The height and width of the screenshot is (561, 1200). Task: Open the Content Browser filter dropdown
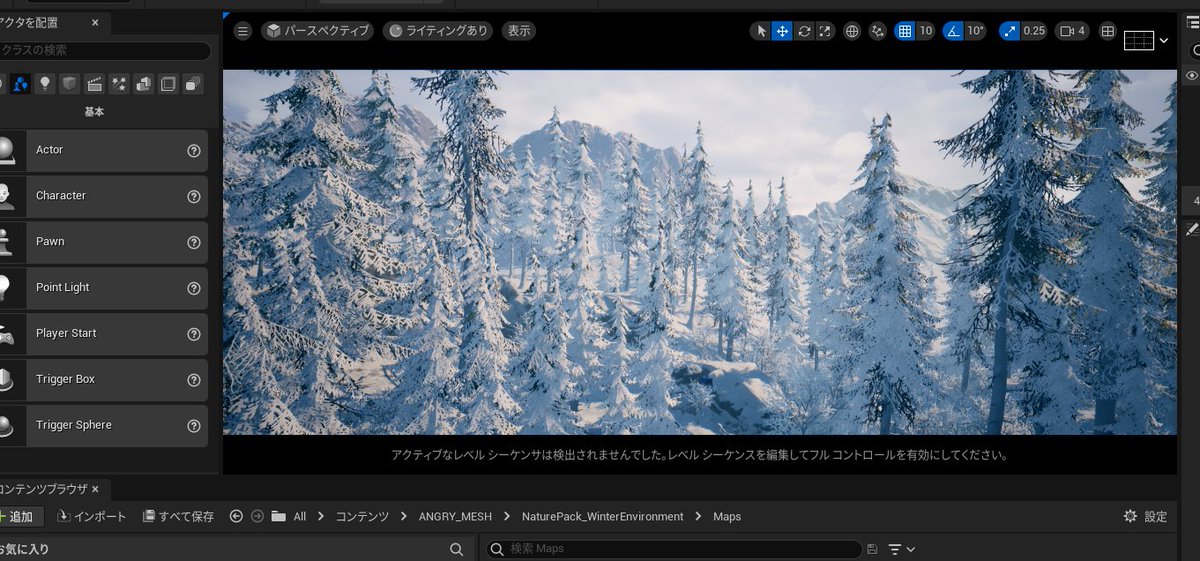902,549
